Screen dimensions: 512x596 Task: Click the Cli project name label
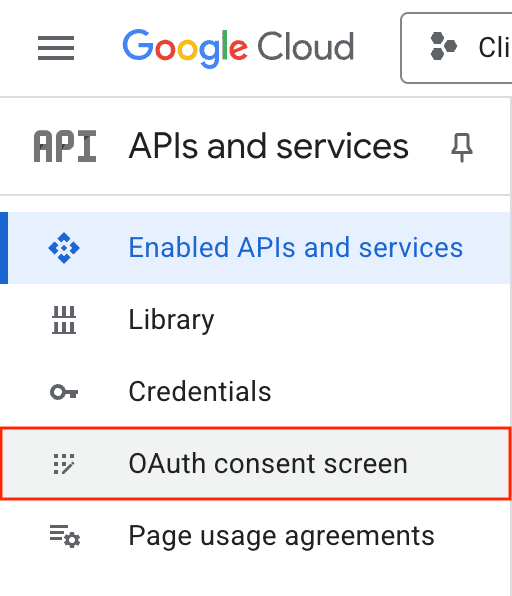495,48
